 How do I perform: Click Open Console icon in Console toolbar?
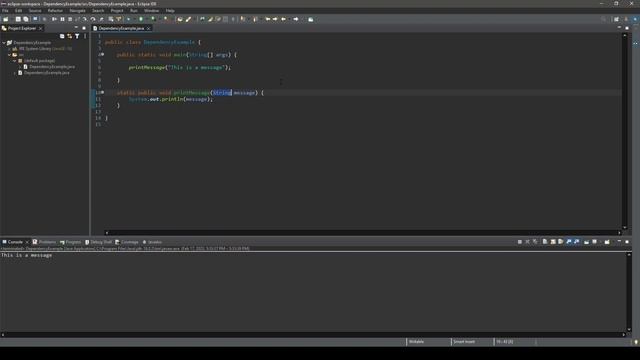(x=607, y=242)
